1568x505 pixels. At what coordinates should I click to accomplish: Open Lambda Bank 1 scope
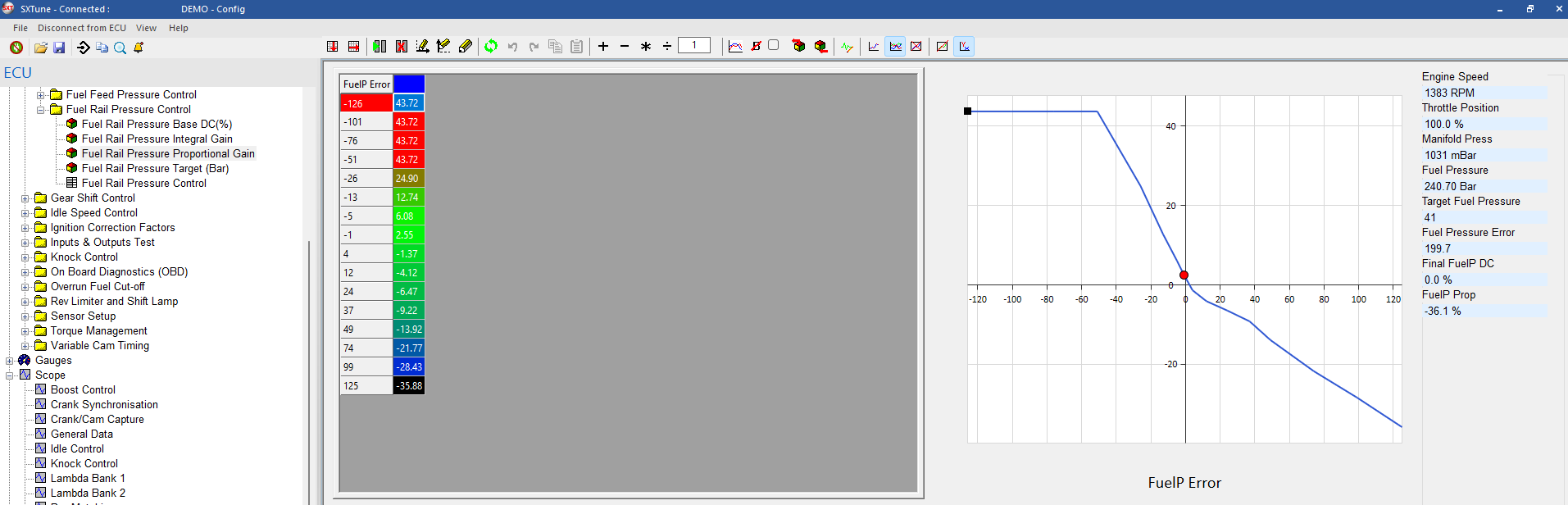(x=88, y=478)
